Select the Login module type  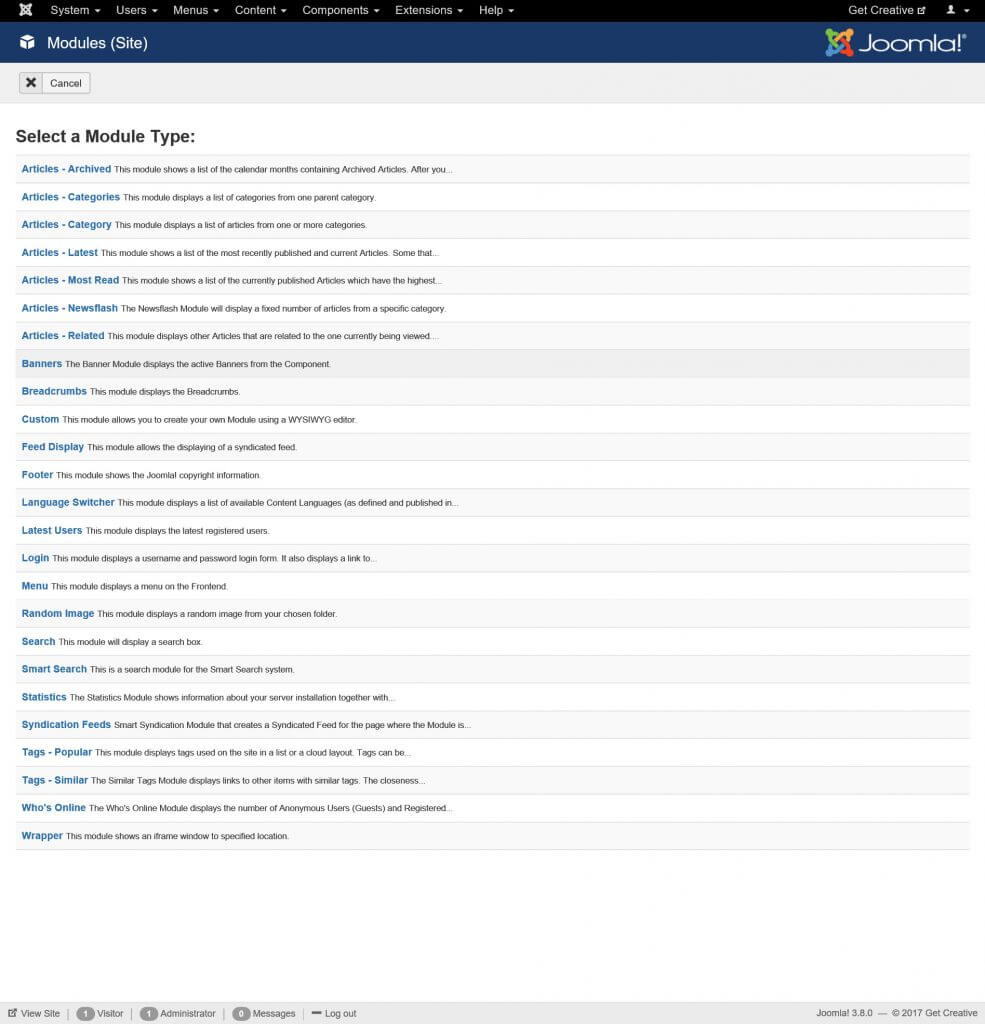(34, 557)
